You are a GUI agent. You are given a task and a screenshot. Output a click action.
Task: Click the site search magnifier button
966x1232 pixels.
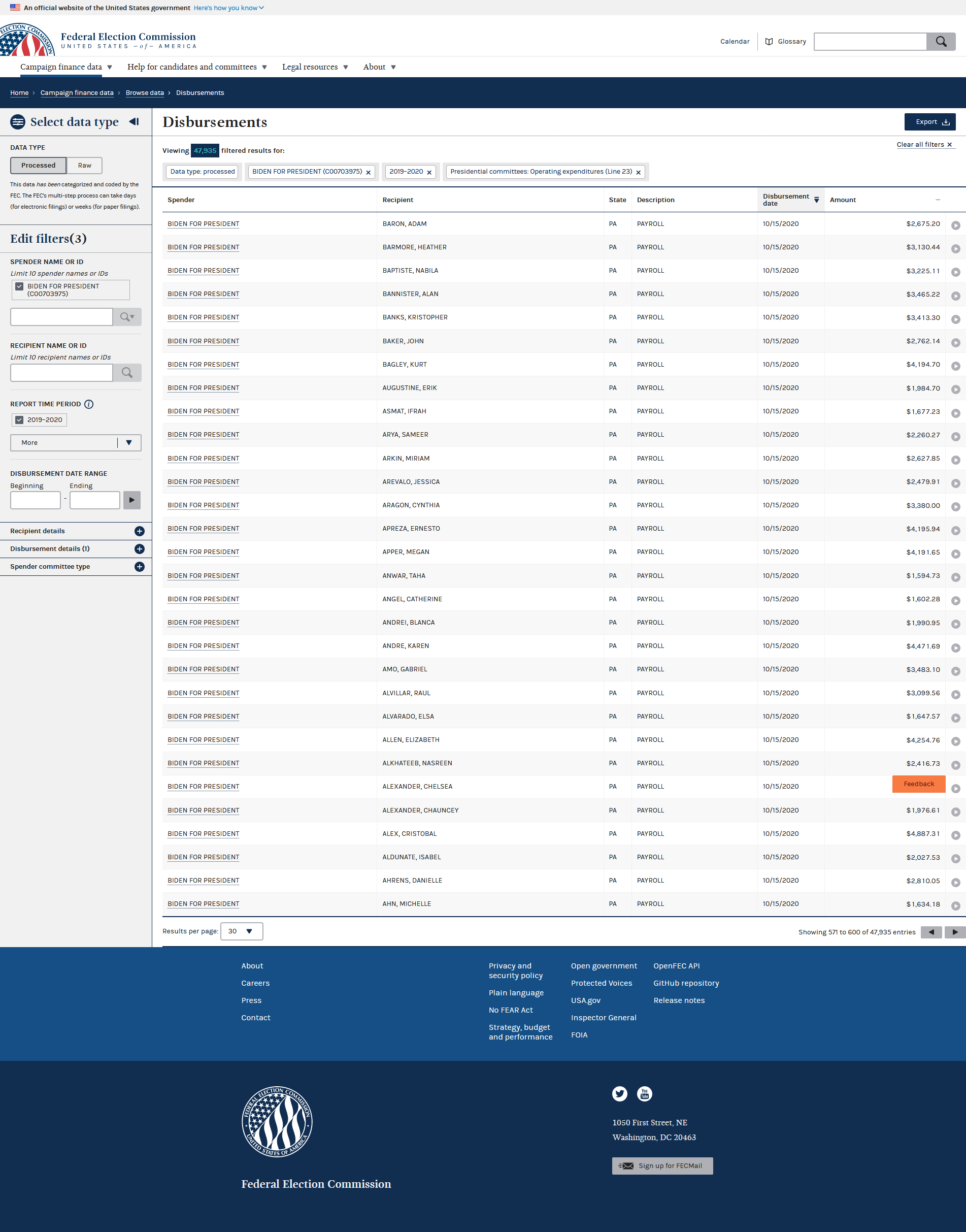[941, 41]
